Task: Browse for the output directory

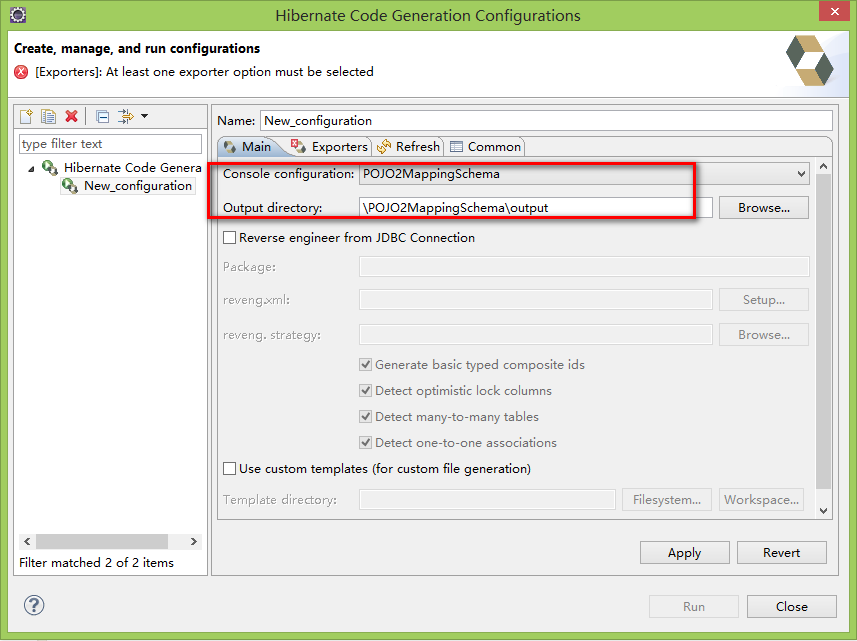Action: (764, 208)
